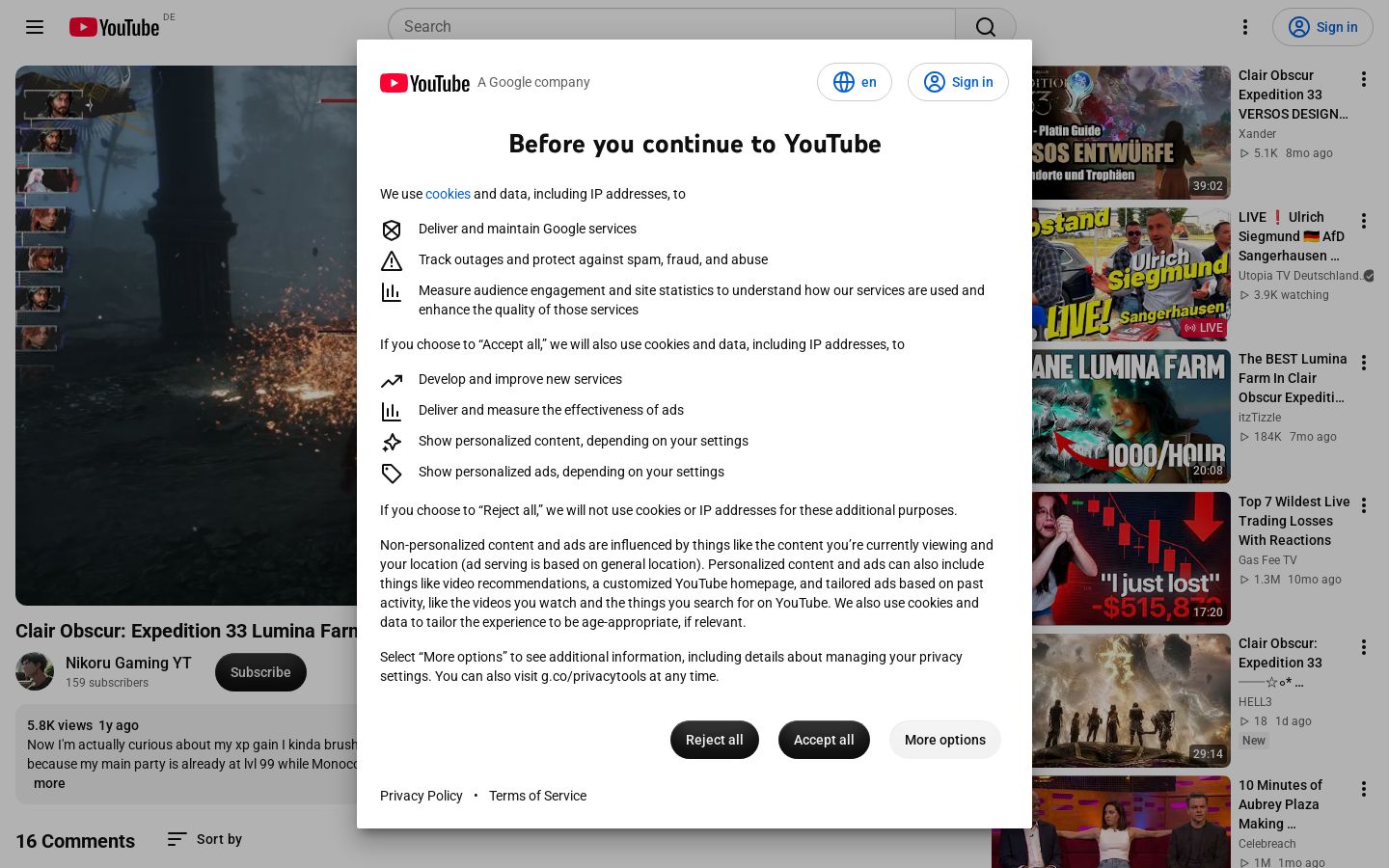1389x868 pixels.
Task: Focus the Search input field
Action: pos(671,27)
